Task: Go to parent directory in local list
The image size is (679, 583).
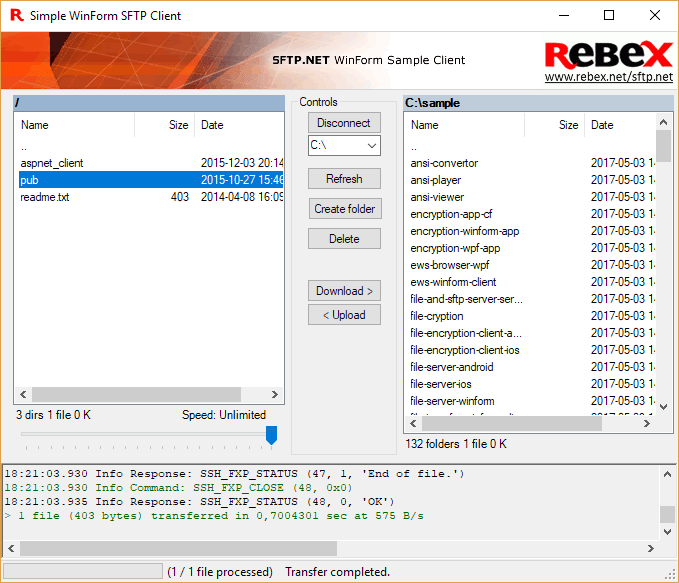Action: (x=414, y=146)
